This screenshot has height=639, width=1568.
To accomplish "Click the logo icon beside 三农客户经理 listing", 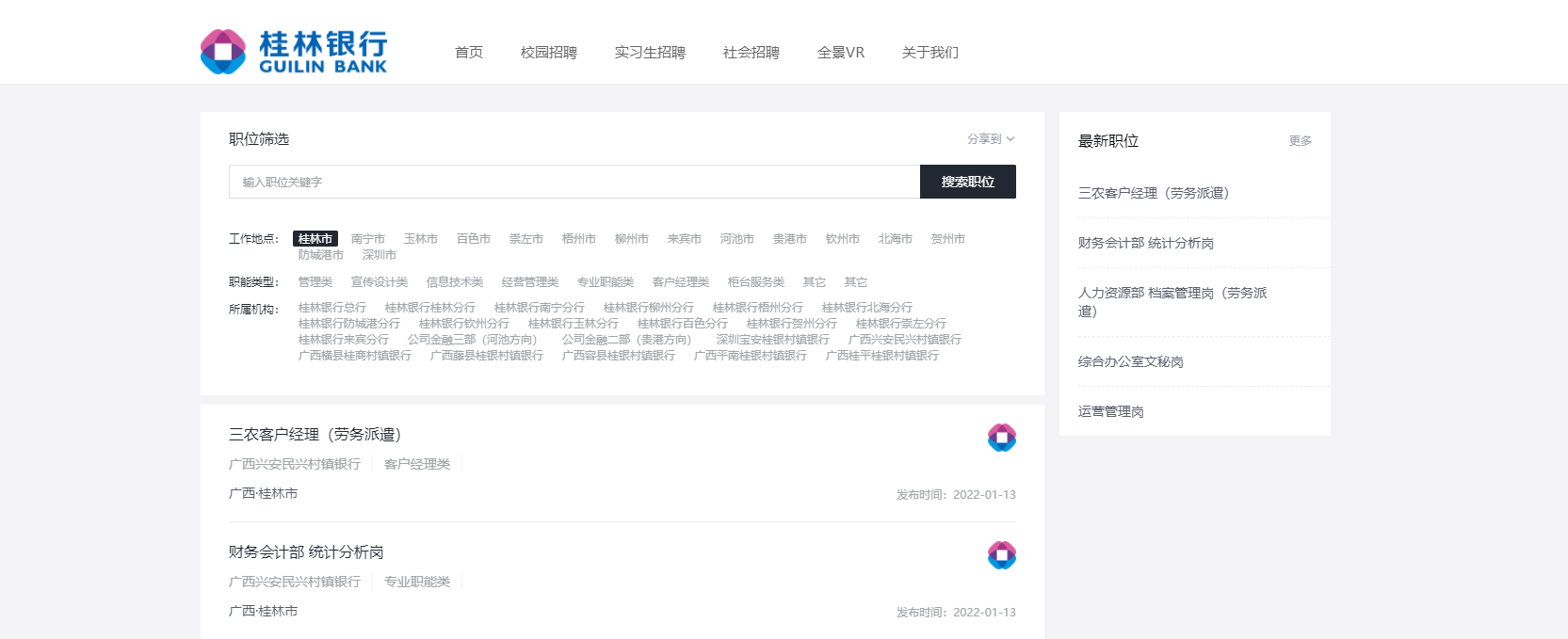I will (x=1001, y=438).
